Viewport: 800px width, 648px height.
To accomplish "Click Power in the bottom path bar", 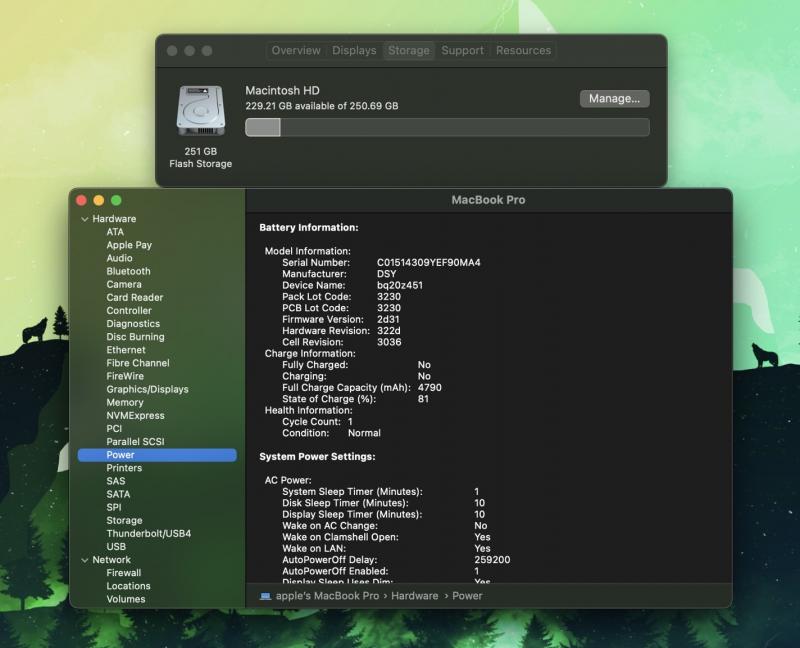I will click(x=467, y=596).
